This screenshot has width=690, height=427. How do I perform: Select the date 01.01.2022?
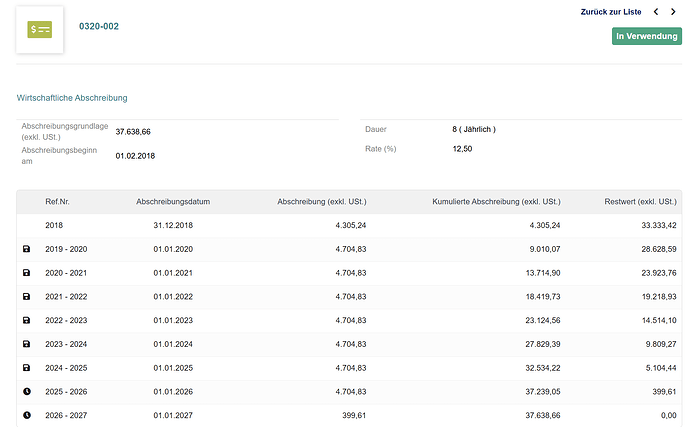173,297
